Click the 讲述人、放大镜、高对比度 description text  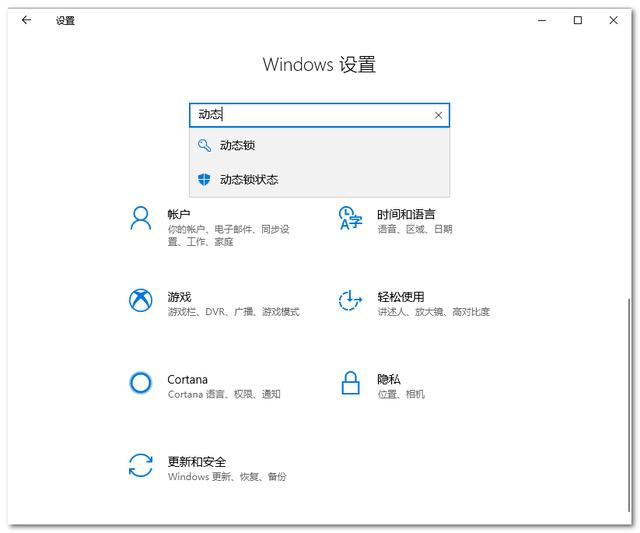[433, 312]
